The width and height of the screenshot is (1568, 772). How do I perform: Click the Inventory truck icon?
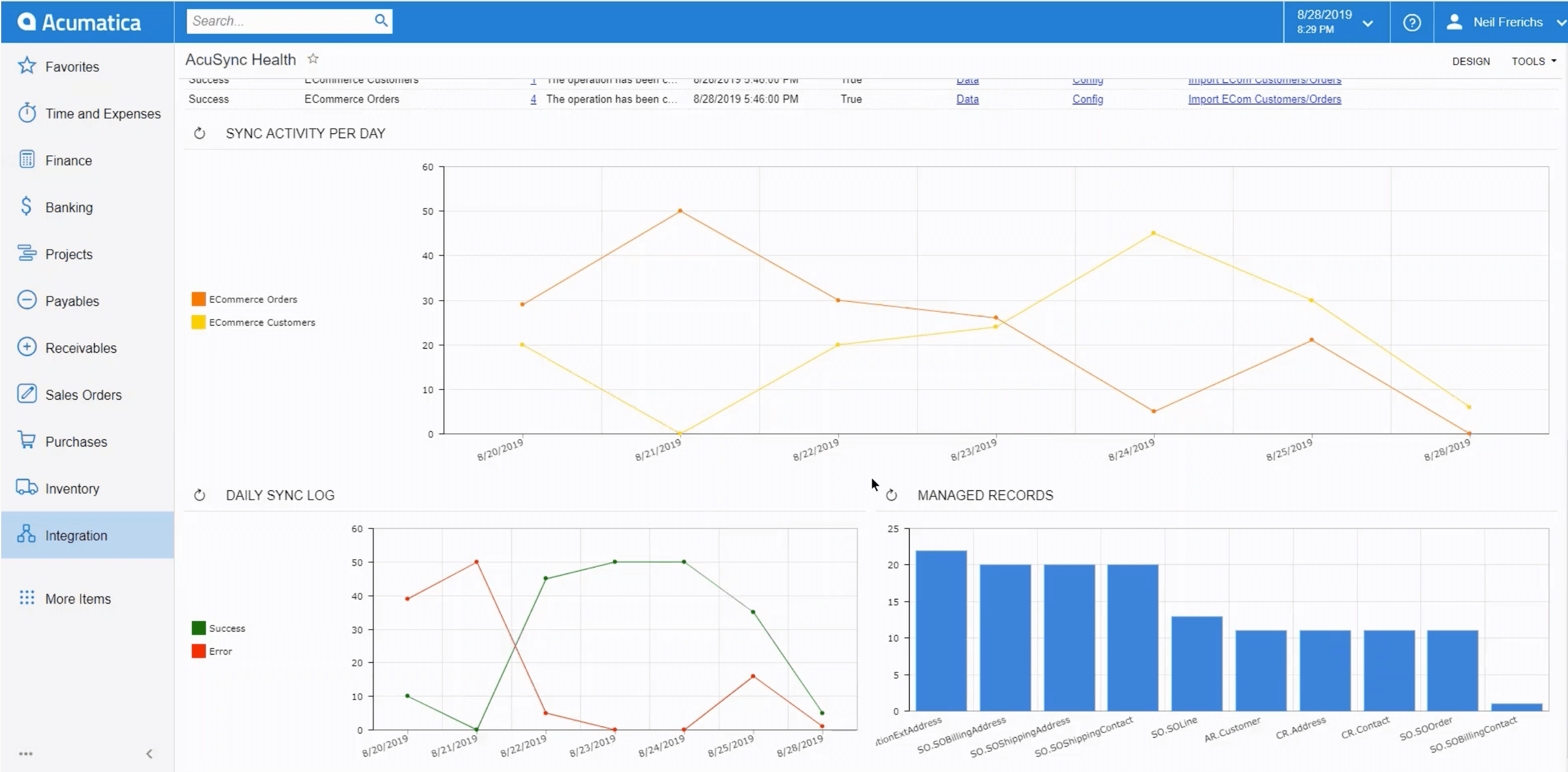click(27, 487)
